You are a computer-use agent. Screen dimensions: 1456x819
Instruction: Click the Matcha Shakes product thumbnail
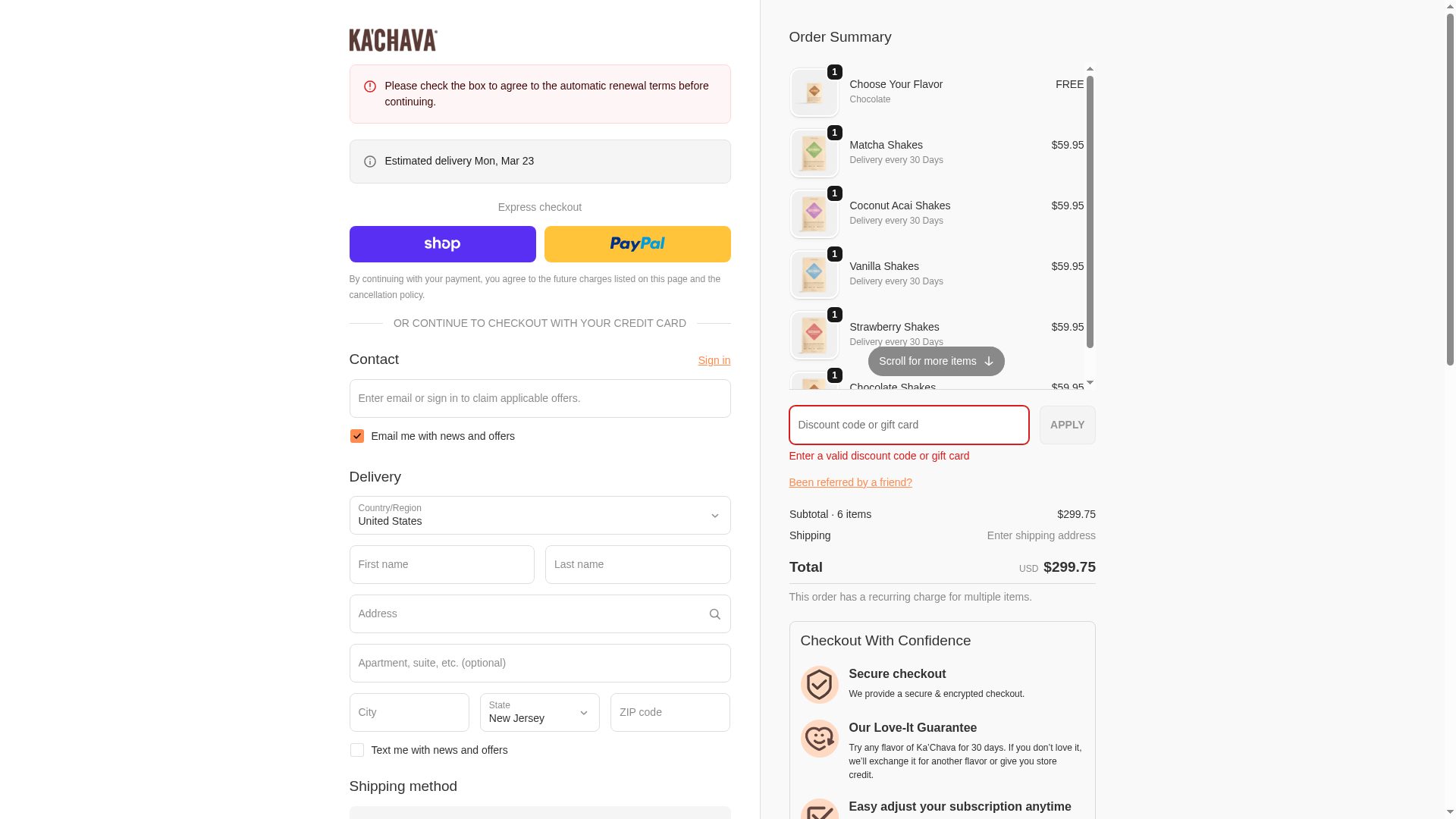[x=814, y=153]
